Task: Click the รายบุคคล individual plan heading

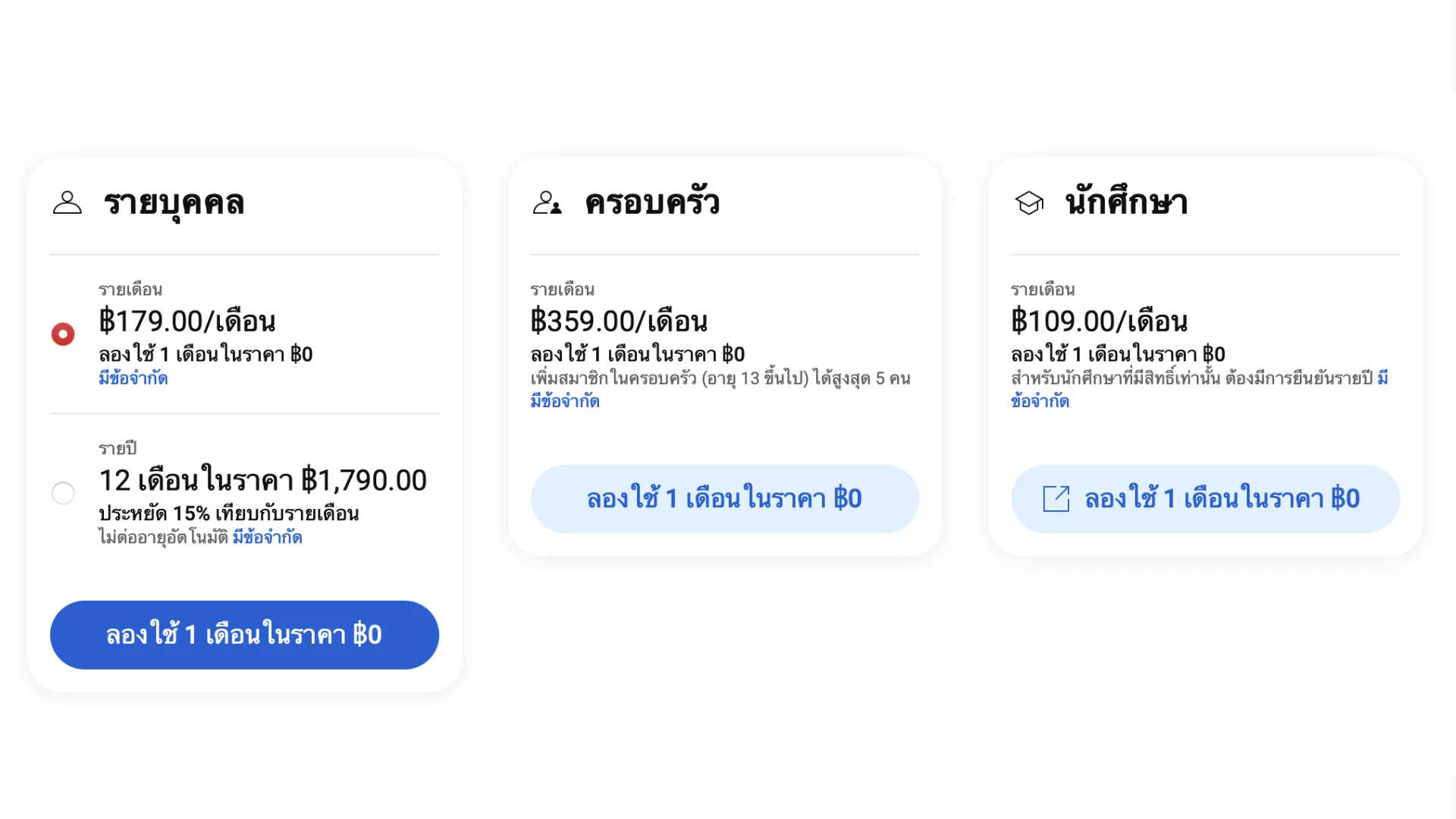Action: click(174, 202)
